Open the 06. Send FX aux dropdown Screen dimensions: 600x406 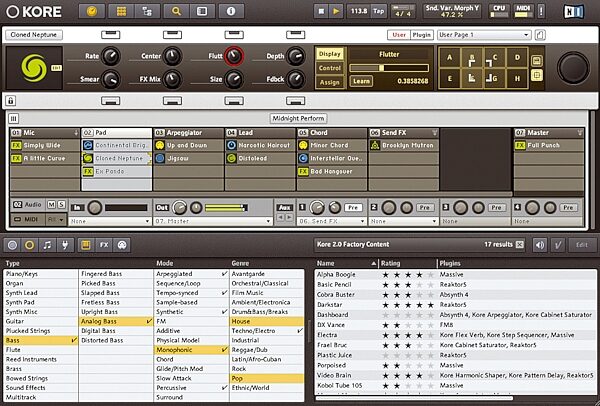pyautogui.click(x=331, y=221)
